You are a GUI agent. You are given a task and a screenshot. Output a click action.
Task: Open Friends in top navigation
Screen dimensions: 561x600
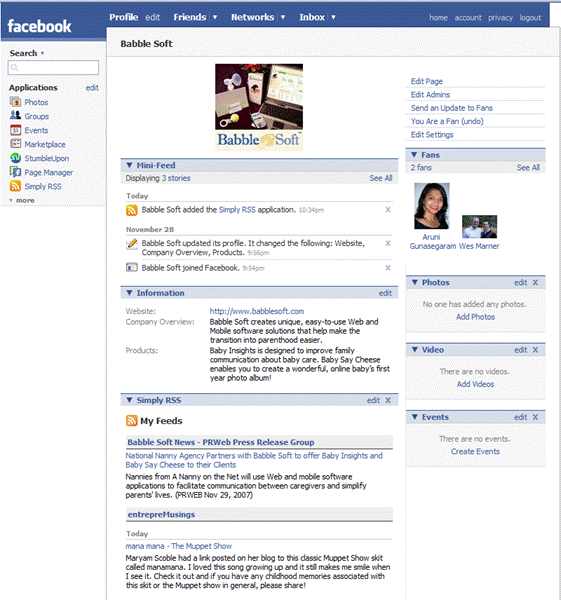coord(190,17)
